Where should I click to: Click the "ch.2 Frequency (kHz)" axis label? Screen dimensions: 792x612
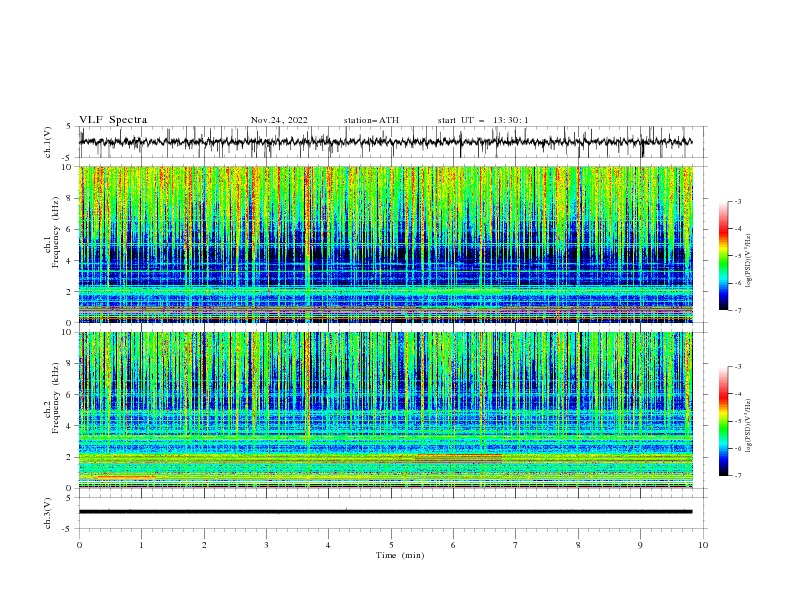[x=52, y=398]
